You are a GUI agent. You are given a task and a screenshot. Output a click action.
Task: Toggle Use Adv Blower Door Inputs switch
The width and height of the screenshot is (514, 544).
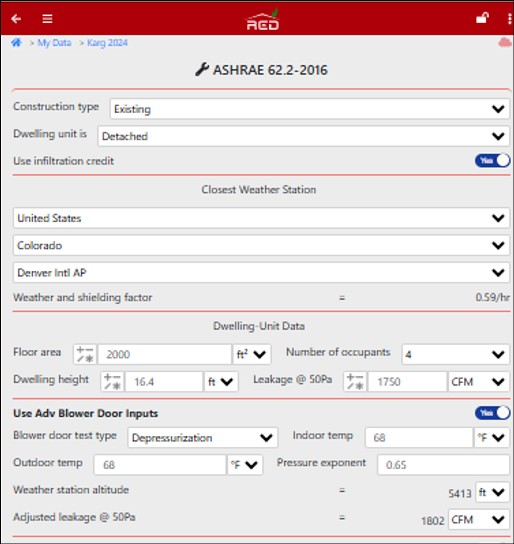point(492,413)
